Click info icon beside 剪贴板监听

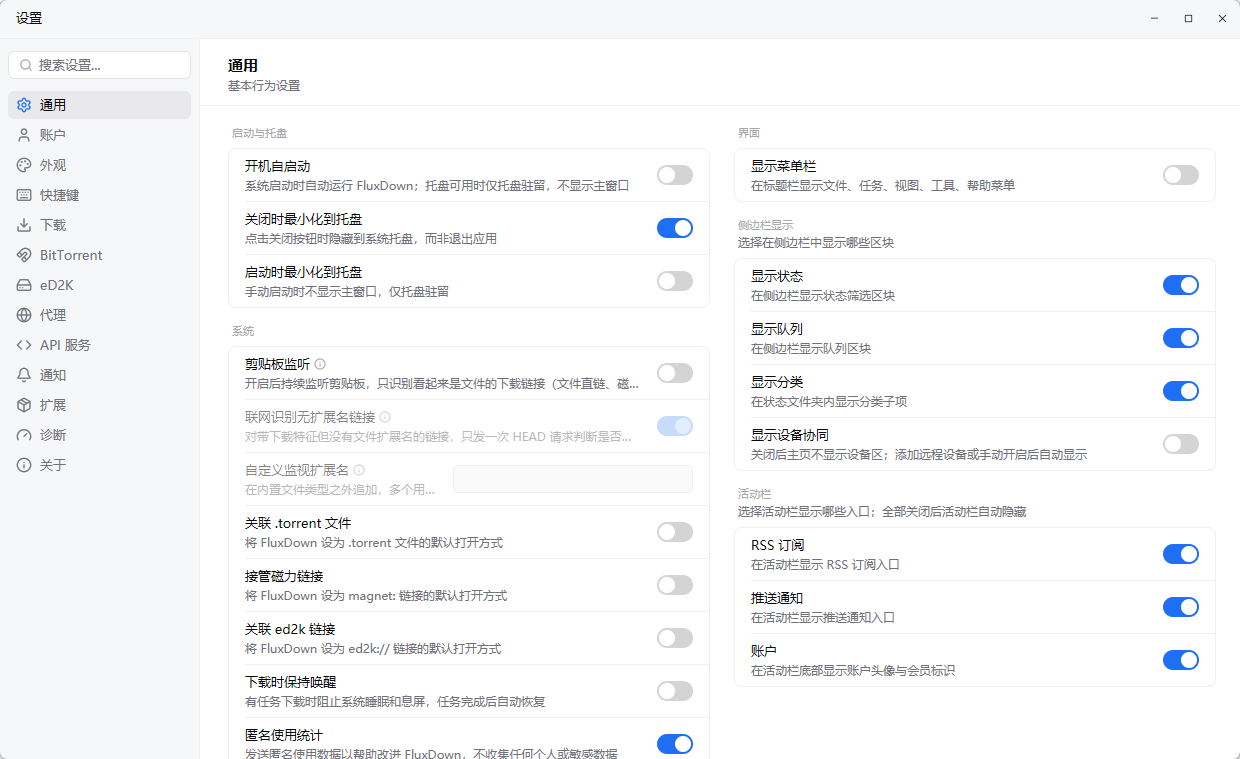pos(321,364)
